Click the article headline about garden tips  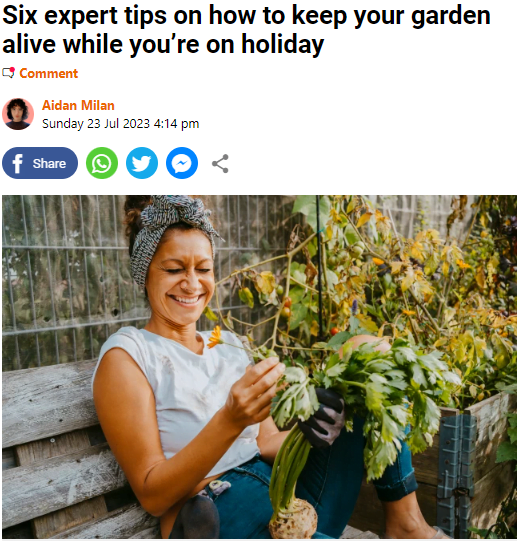click(246, 30)
